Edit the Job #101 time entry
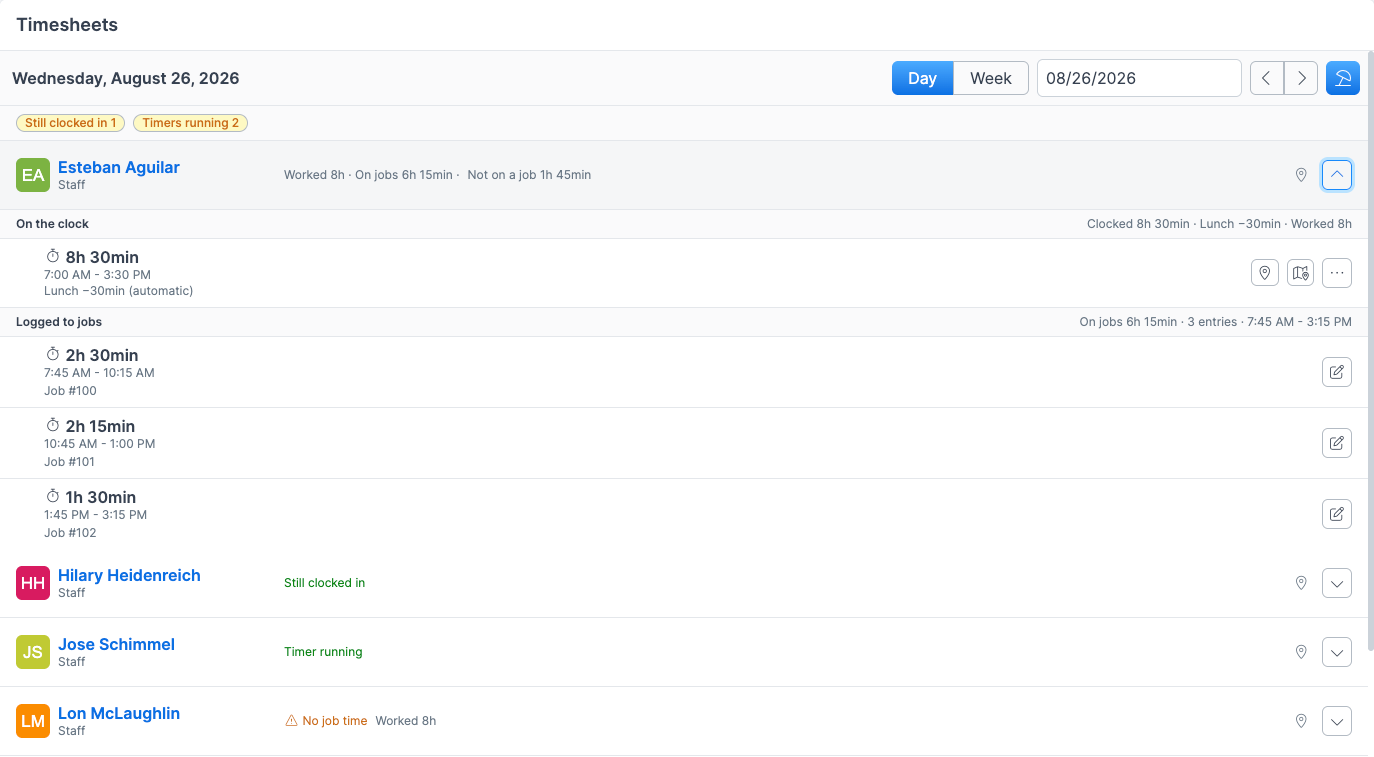The height and width of the screenshot is (757, 1374). (1337, 443)
